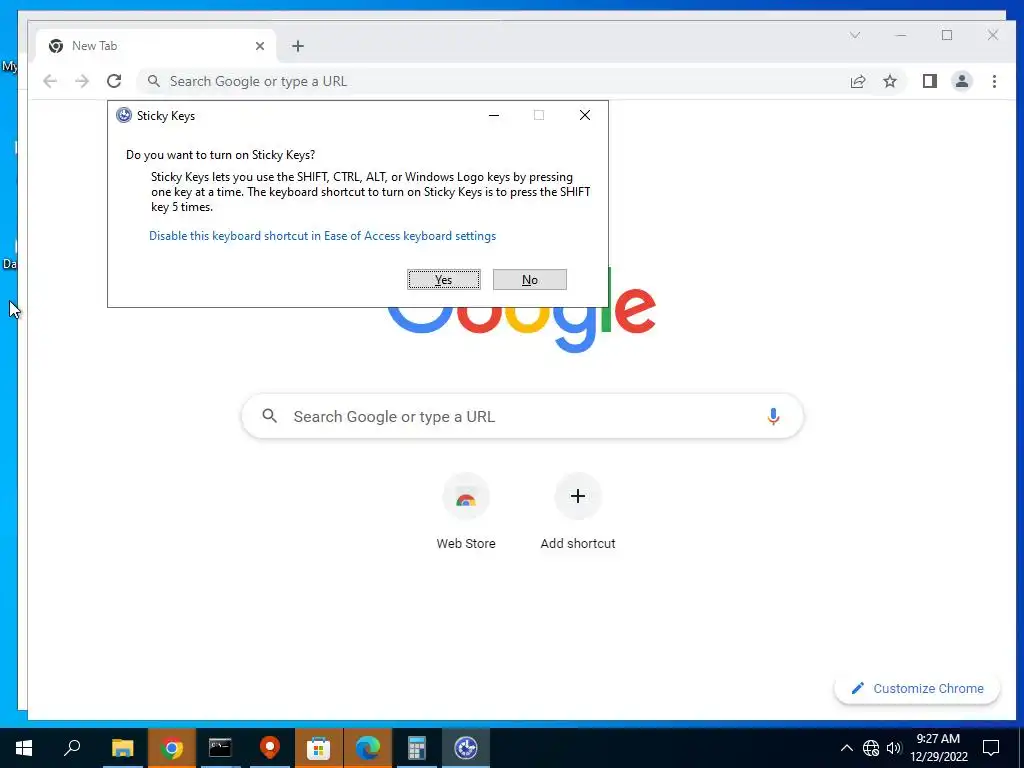Open the Chrome side panel icon
Screen dimensions: 1024x768
pos(930,81)
